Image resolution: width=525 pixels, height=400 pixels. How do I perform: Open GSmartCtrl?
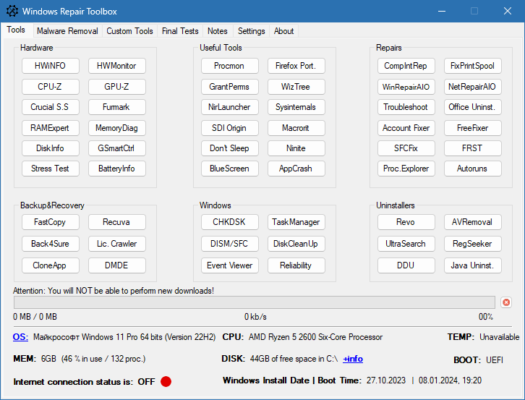click(117, 148)
